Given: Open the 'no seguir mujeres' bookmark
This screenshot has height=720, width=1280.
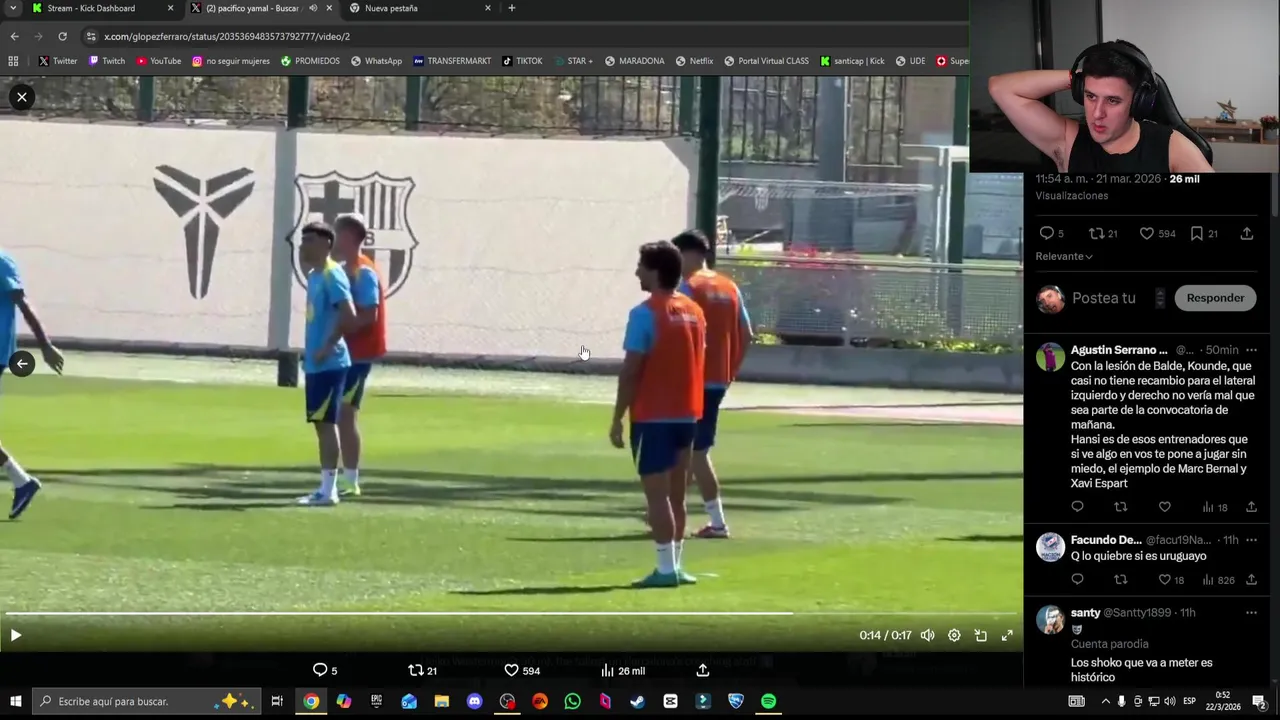Looking at the screenshot, I should [231, 61].
